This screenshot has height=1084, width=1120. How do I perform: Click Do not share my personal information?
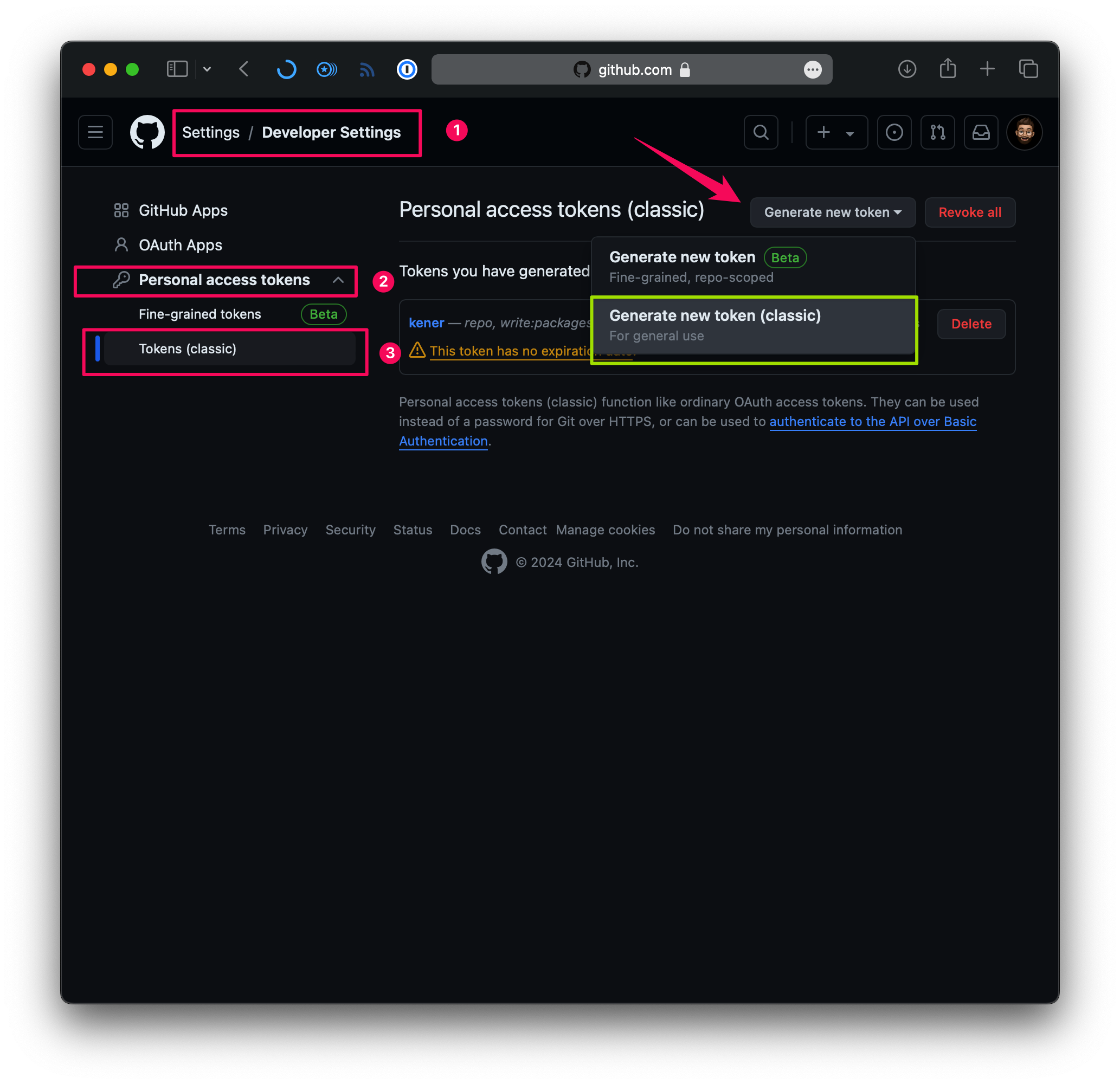[x=787, y=530]
